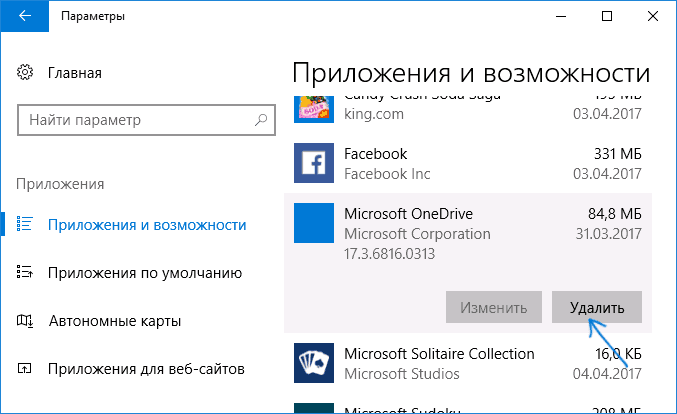Open Главная via the gear icon
The width and height of the screenshot is (677, 414).
click(25, 73)
